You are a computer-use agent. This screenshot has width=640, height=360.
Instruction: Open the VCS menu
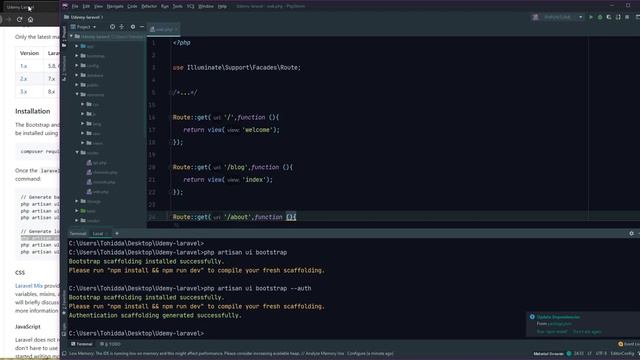coord(191,7)
